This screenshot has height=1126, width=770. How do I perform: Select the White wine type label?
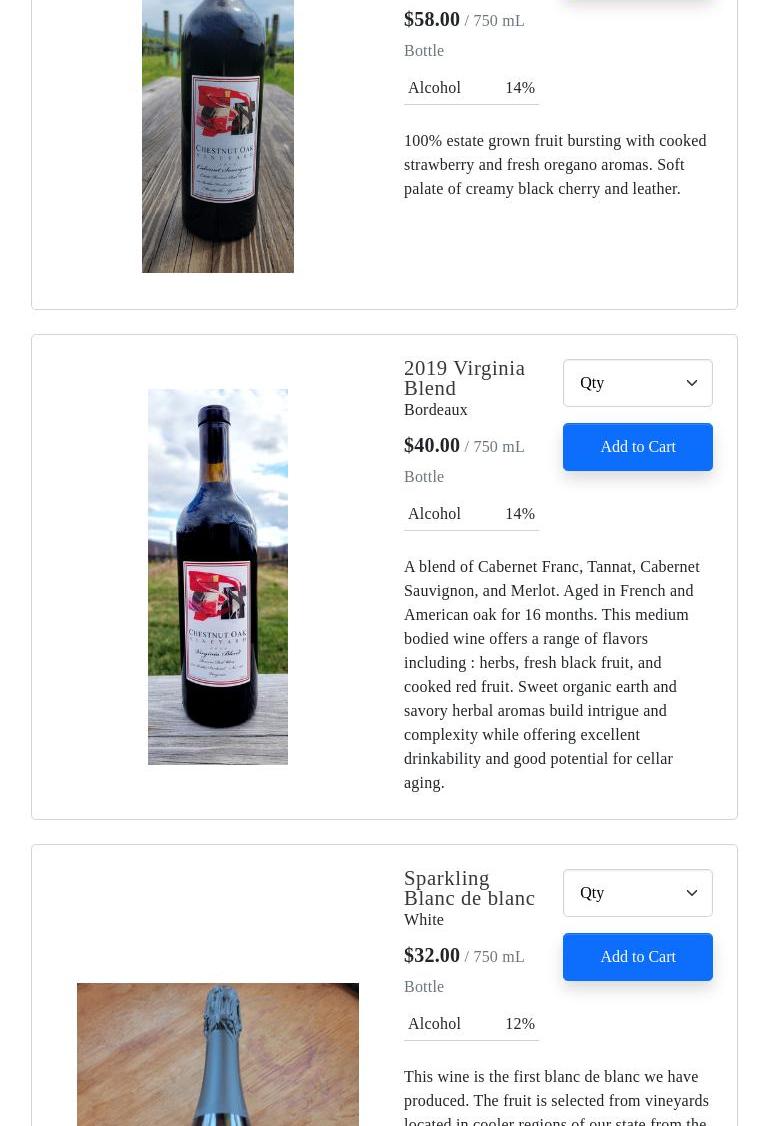click(x=424, y=920)
